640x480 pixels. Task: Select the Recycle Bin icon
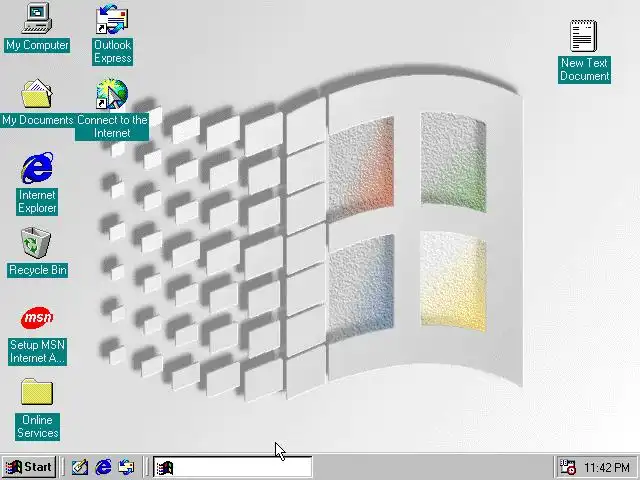[36, 243]
